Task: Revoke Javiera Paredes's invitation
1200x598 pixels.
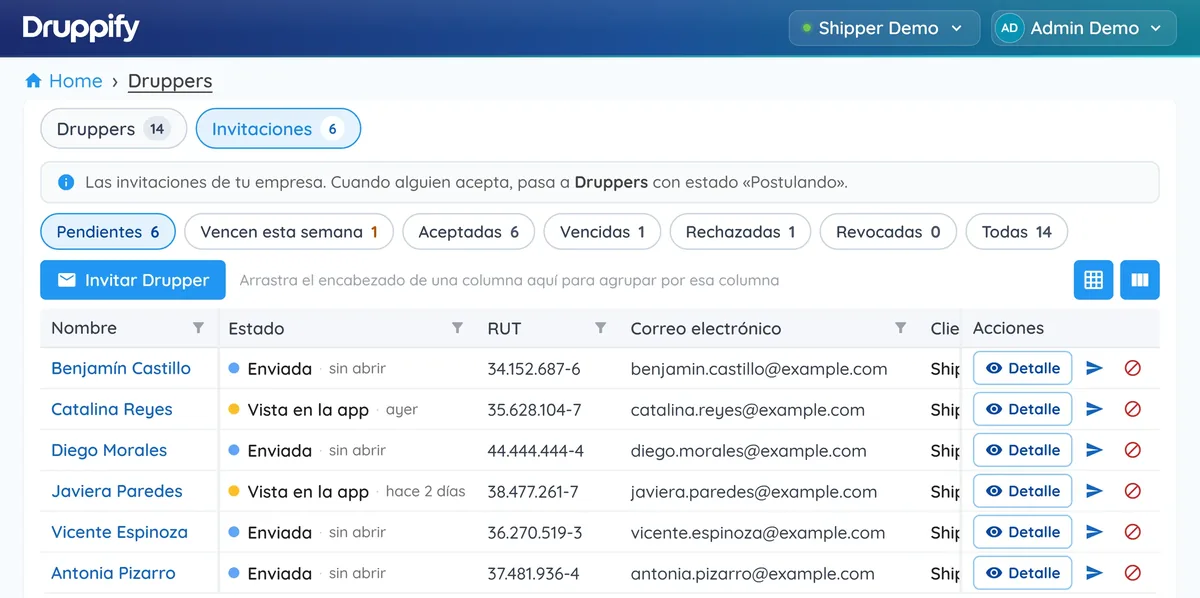Action: 1133,491
